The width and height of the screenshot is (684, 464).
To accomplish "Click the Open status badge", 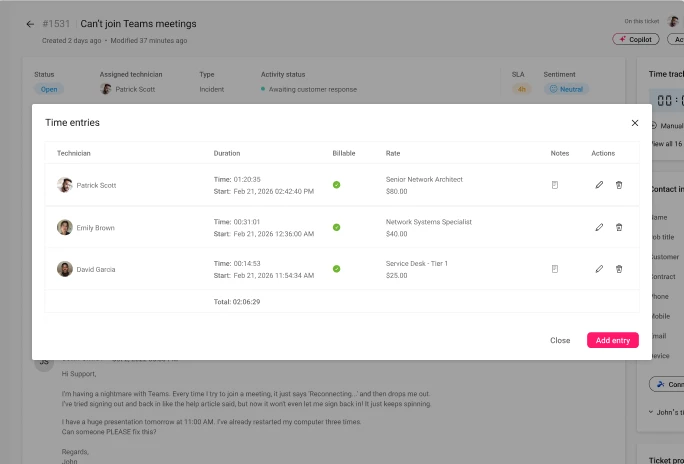I will (x=49, y=89).
